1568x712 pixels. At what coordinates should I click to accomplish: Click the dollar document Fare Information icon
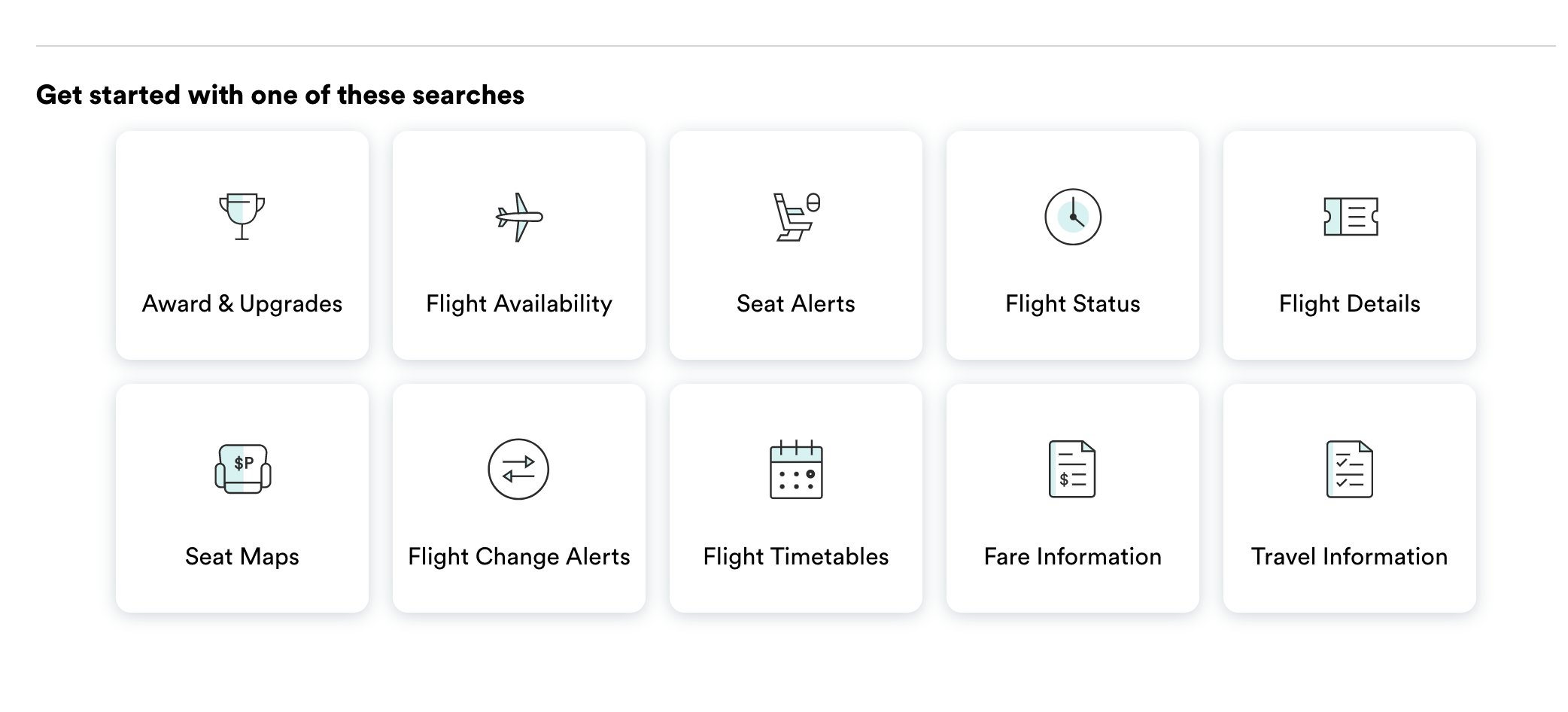coord(1072,469)
